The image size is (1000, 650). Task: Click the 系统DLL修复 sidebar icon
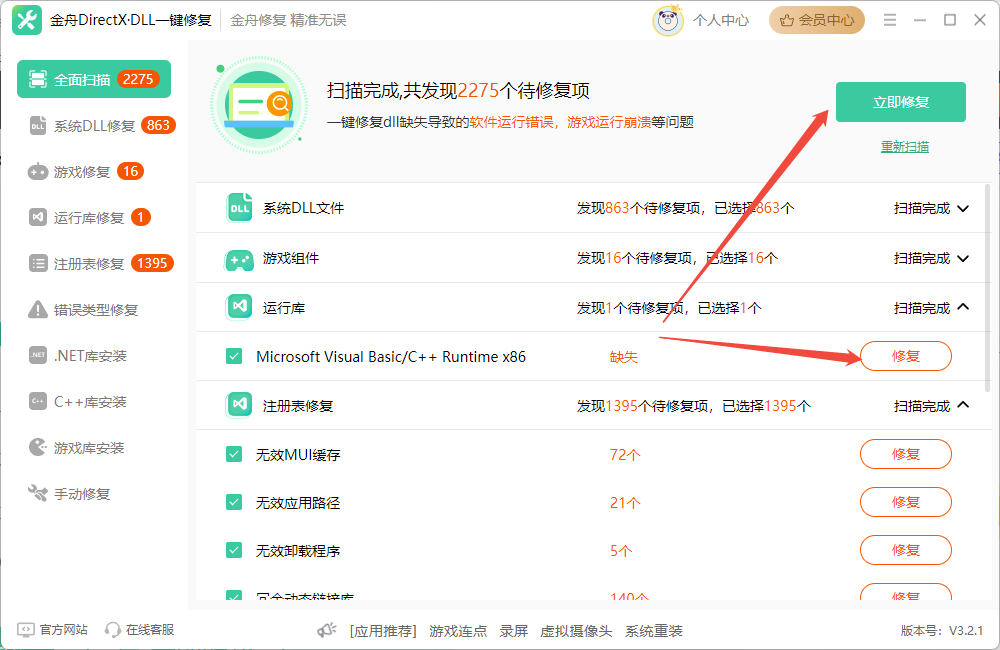click(38, 126)
